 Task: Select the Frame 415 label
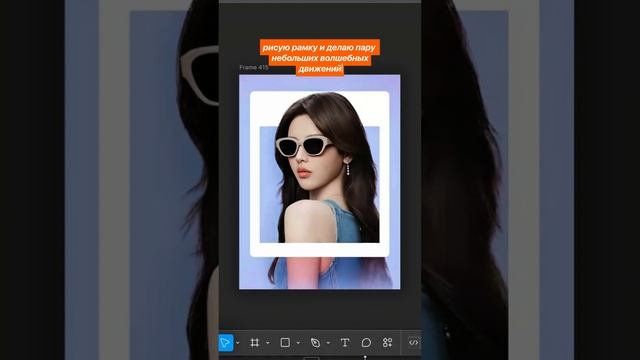(x=253, y=67)
